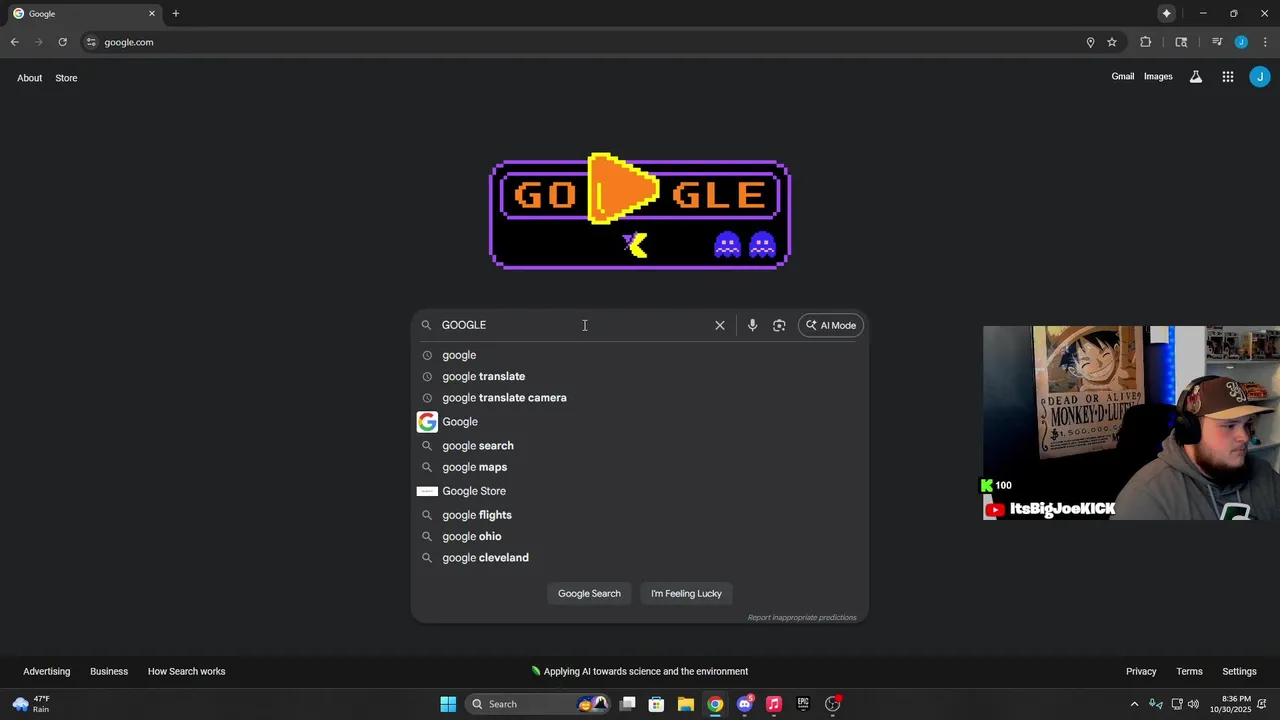This screenshot has width=1280, height=720.
Task: Click the Gemini sparkle icon in title bar
Action: (x=1166, y=13)
